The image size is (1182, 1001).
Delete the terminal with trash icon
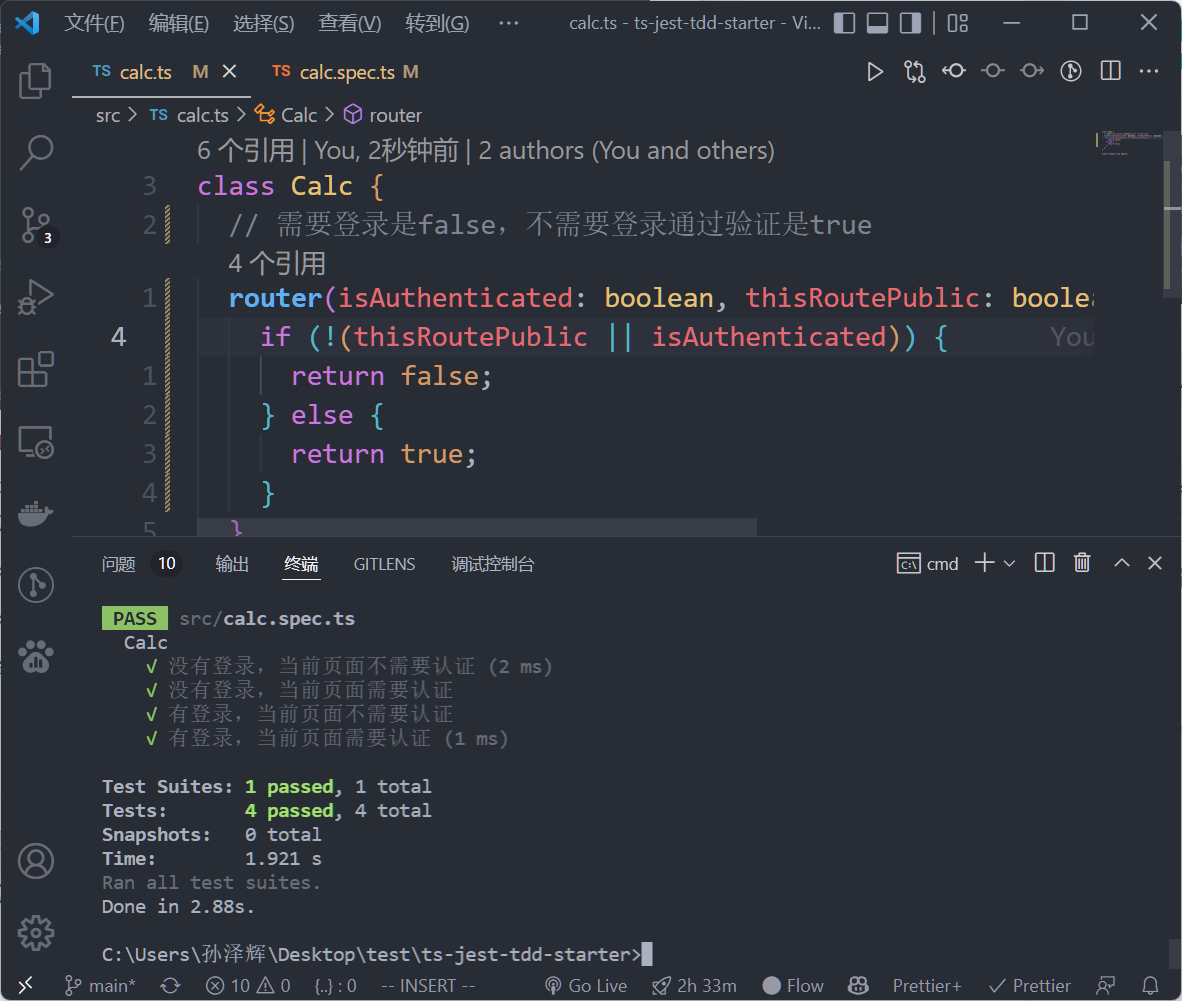tap(1082, 563)
